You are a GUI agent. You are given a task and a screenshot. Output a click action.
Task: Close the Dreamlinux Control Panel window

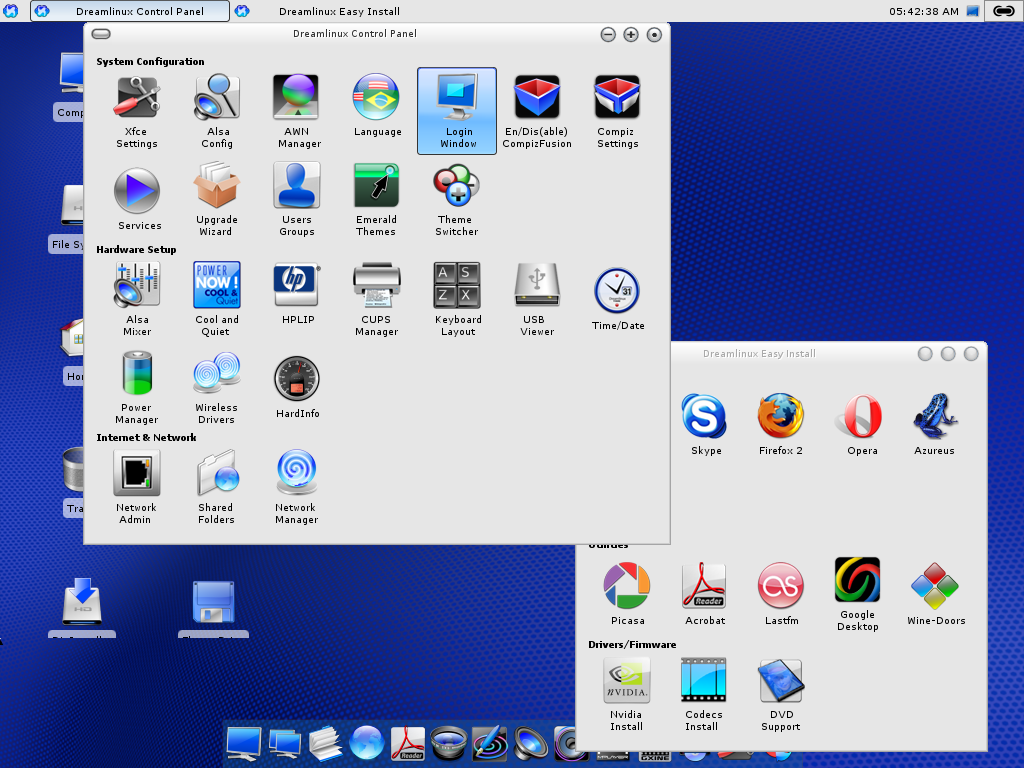[654, 35]
